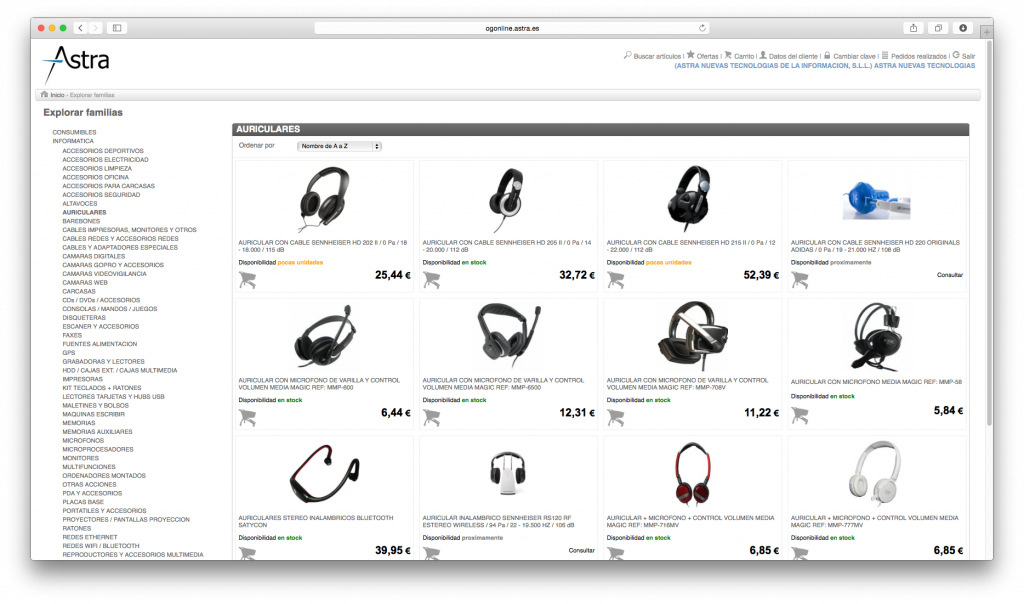Open AURICULAR CON CABLE SENNHEISER HD 205 II
The width and height of the screenshot is (1024, 604).
(507, 246)
